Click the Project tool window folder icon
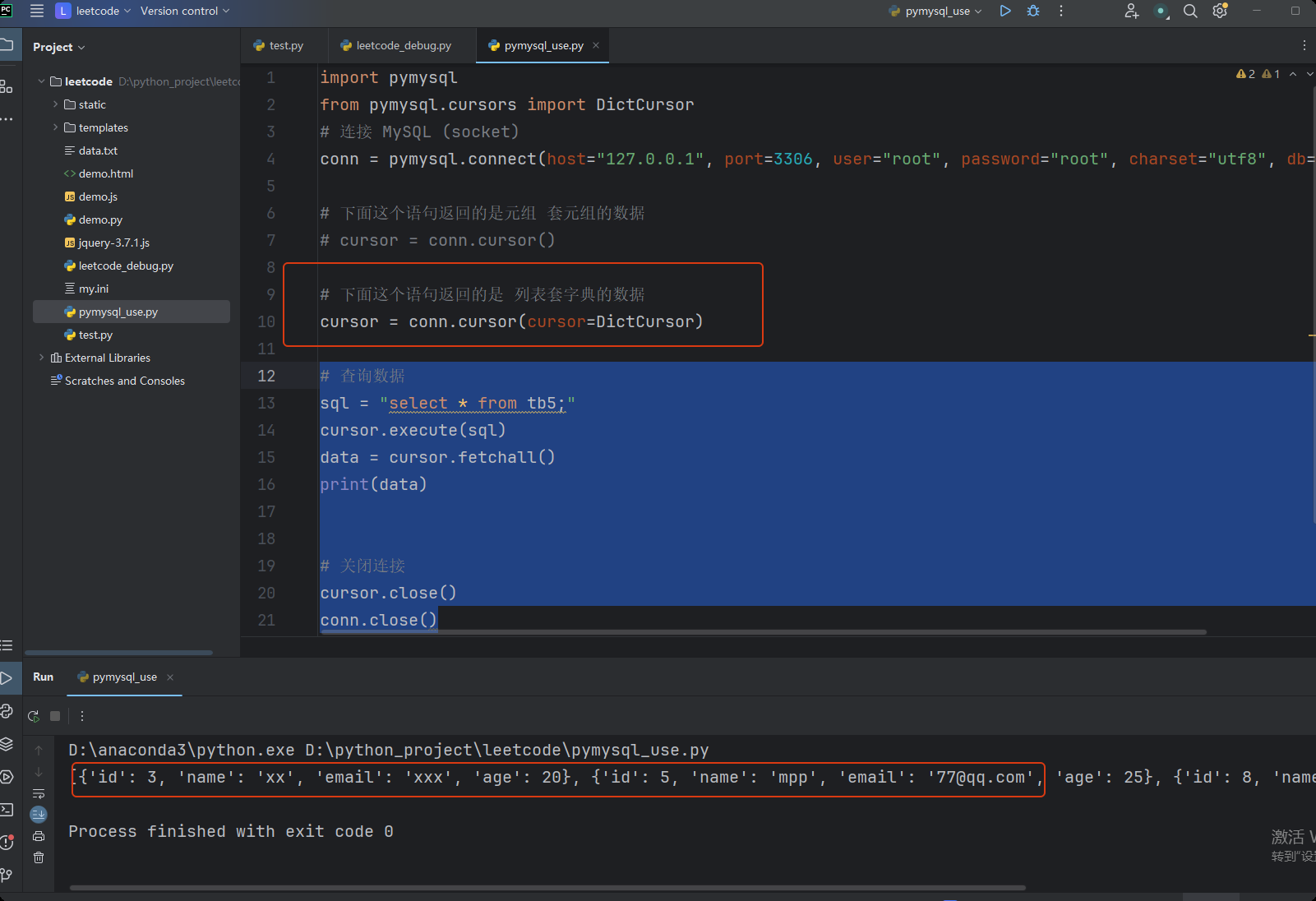1316x901 pixels. pos(7,45)
